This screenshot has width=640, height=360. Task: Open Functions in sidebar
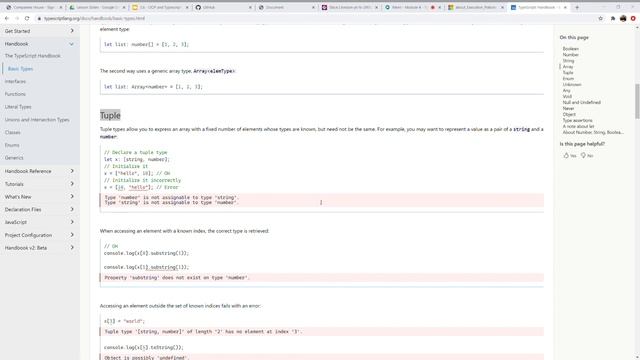coord(15,94)
